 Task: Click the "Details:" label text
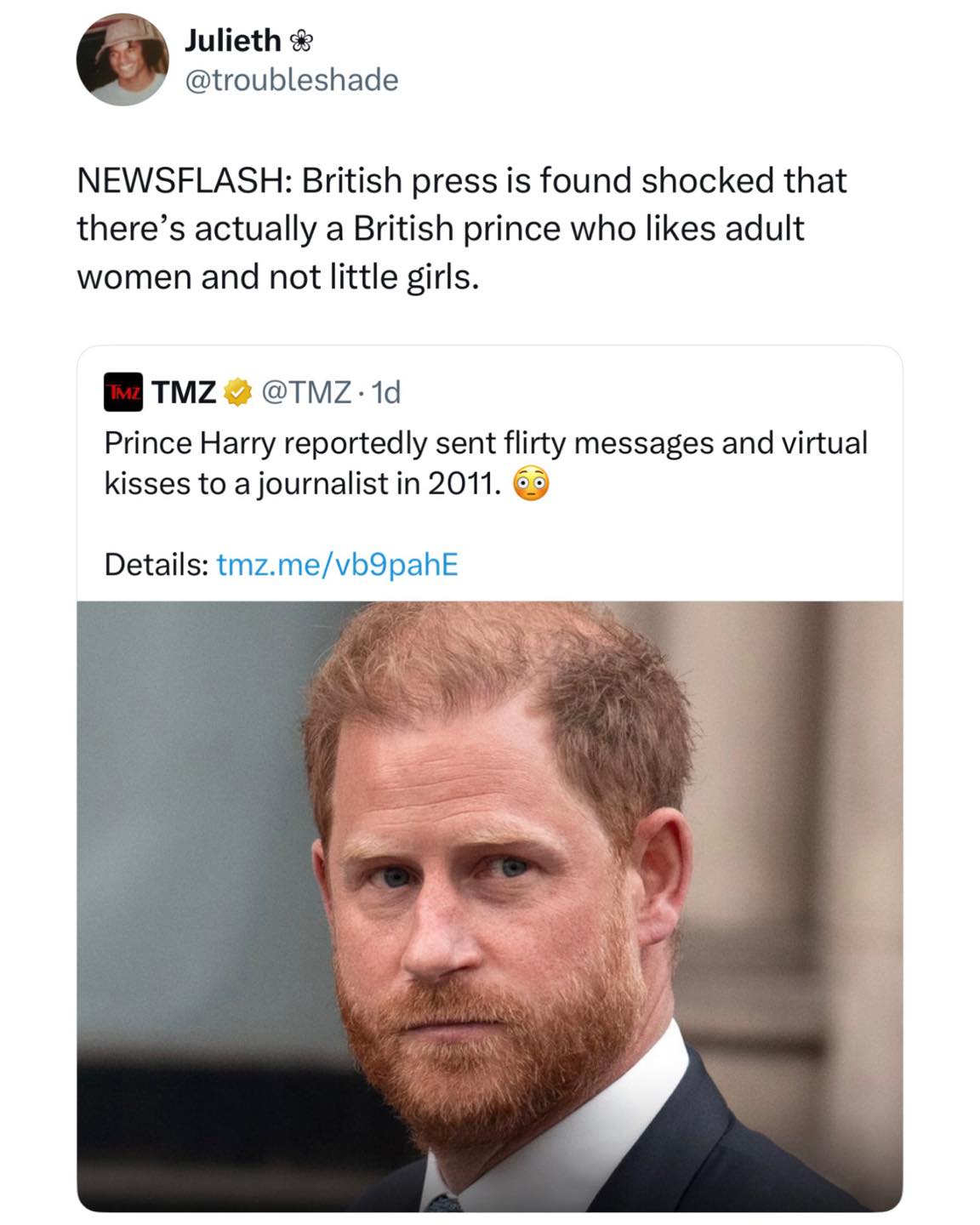(156, 564)
